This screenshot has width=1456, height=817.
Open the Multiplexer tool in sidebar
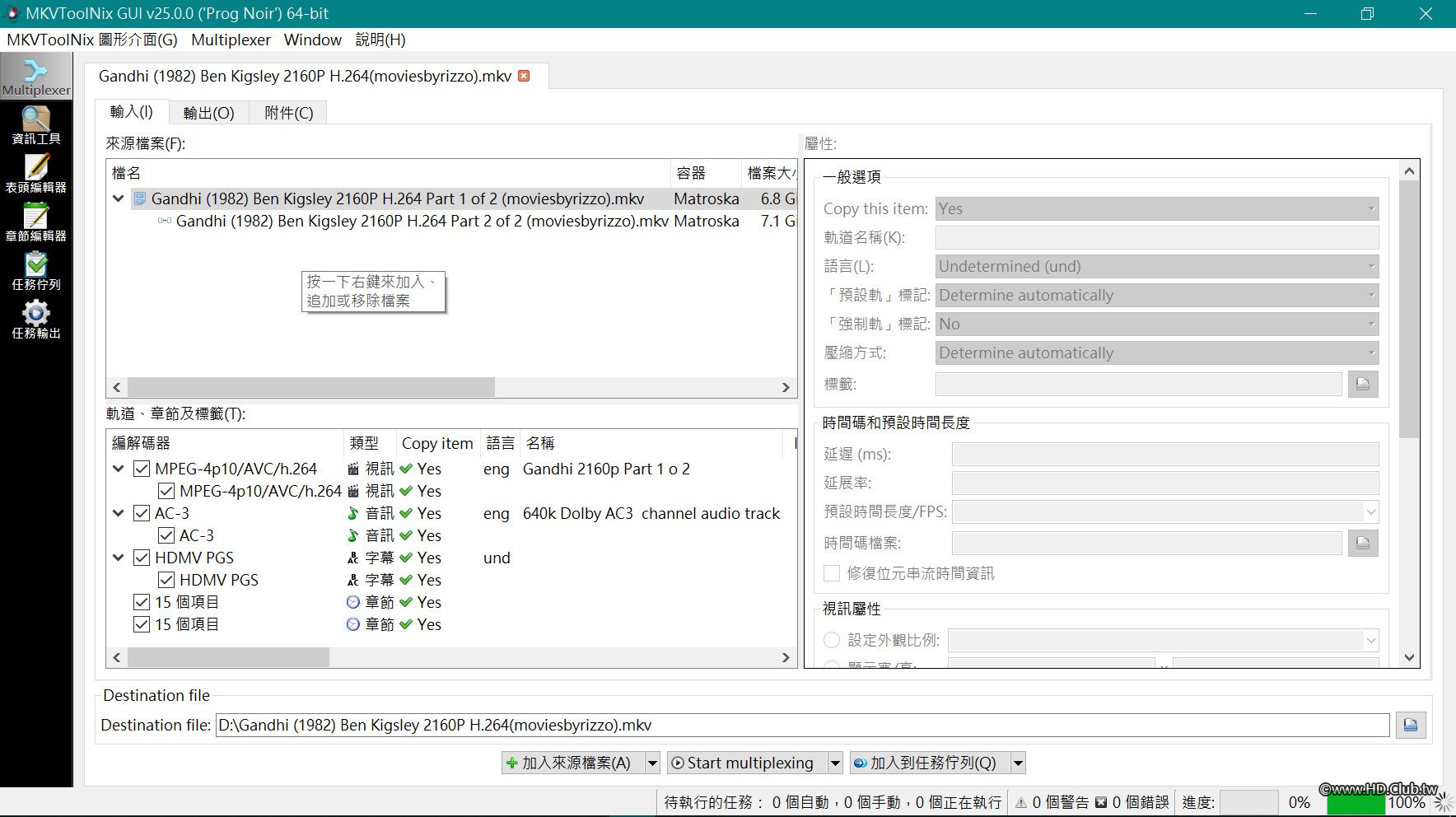pos(36,77)
